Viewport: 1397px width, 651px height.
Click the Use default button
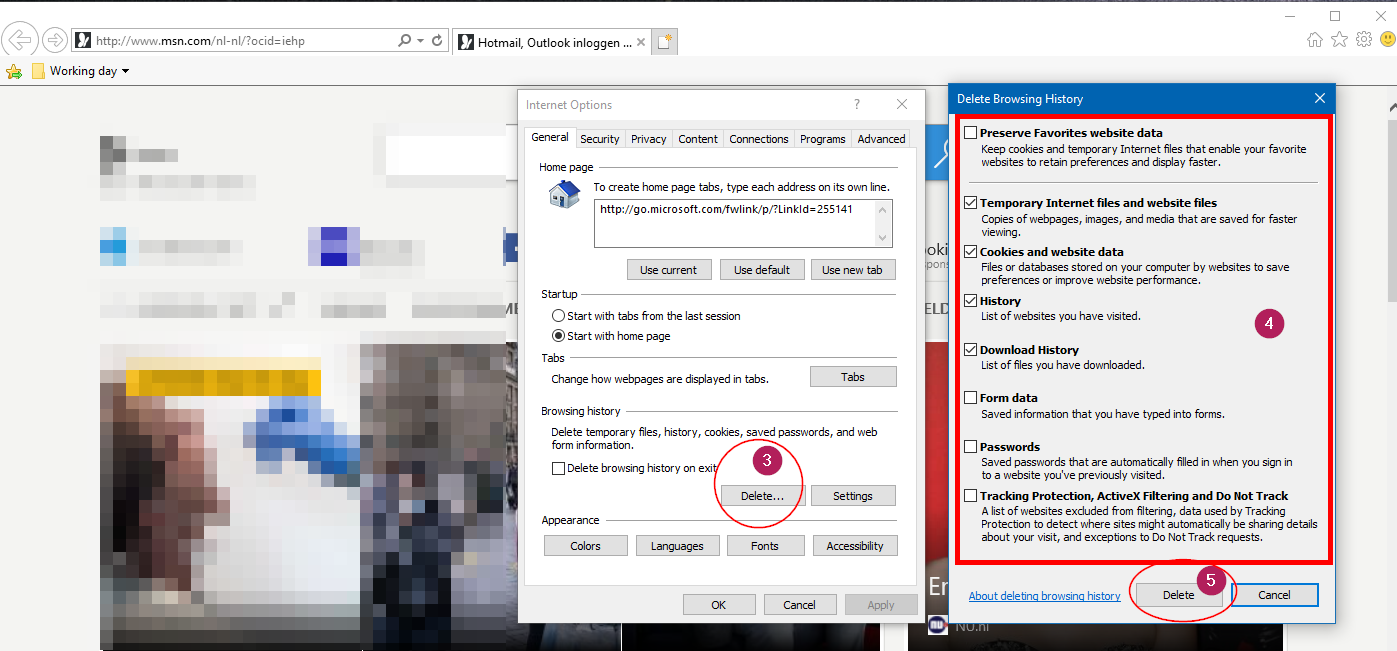point(762,270)
